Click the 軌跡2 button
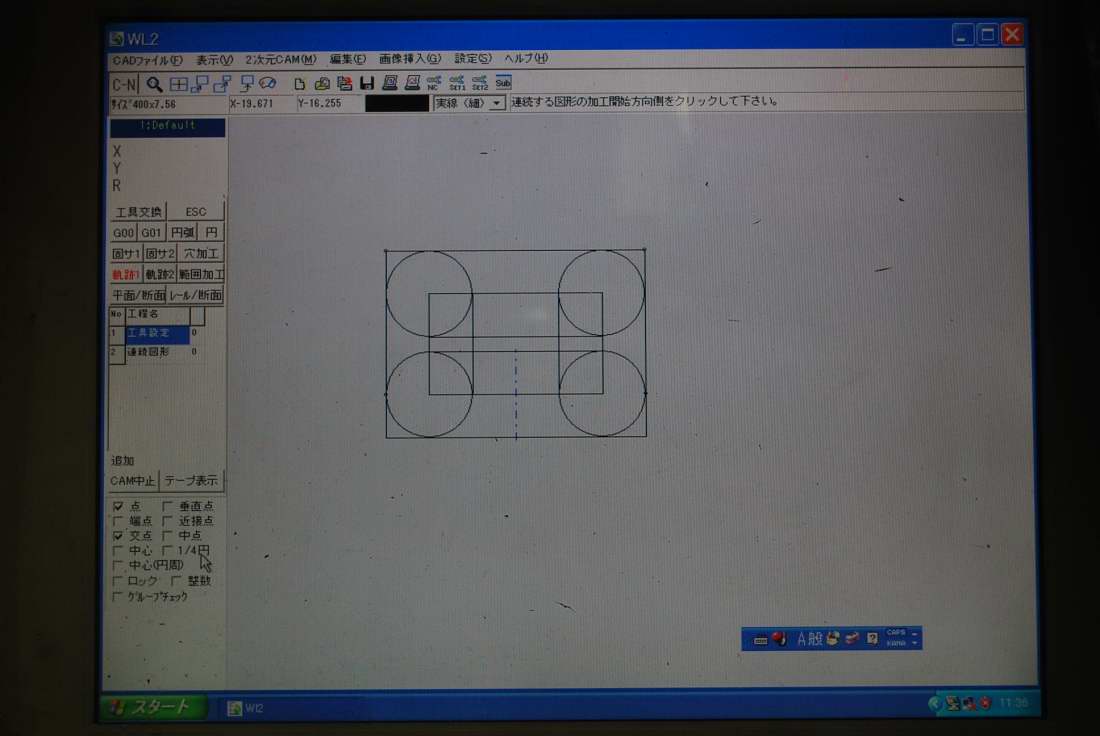1100x736 pixels. [x=160, y=274]
